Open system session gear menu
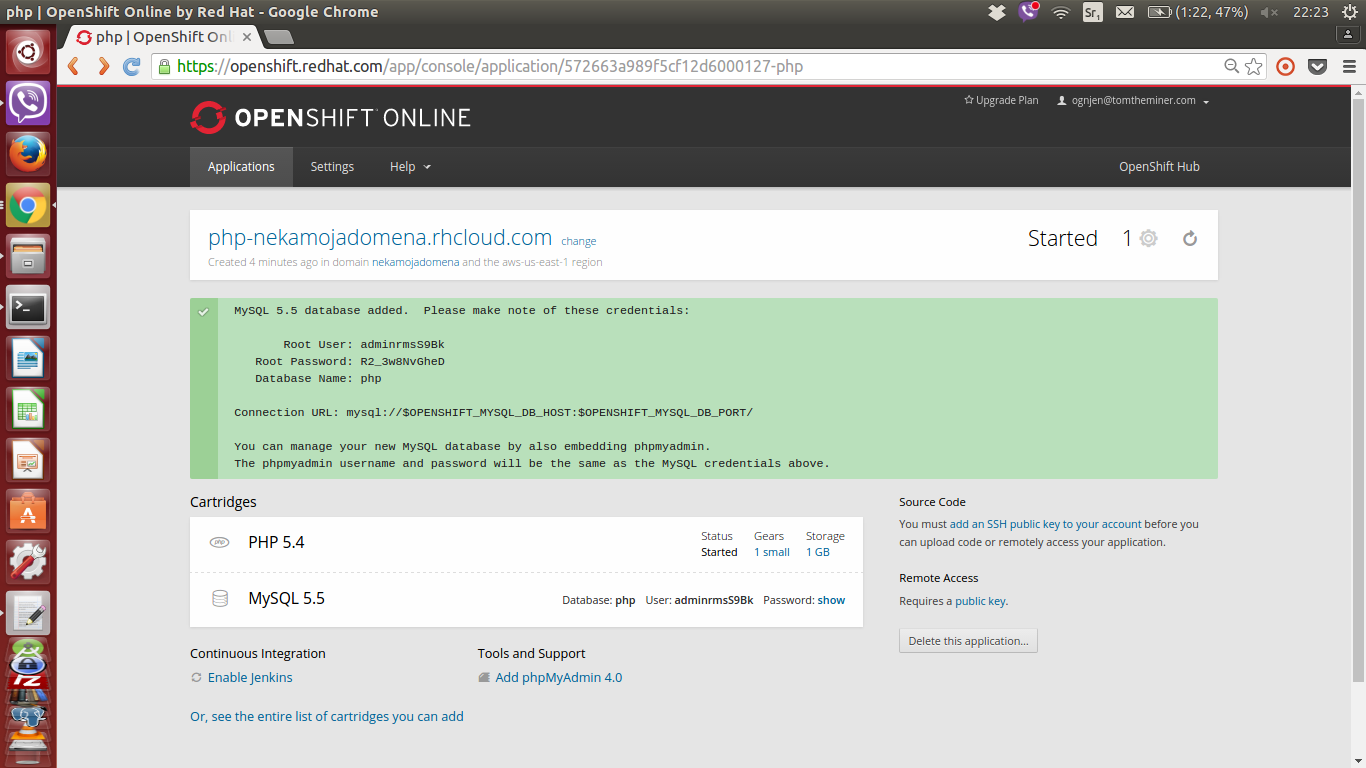This screenshot has width=1366, height=768. 1349,12
